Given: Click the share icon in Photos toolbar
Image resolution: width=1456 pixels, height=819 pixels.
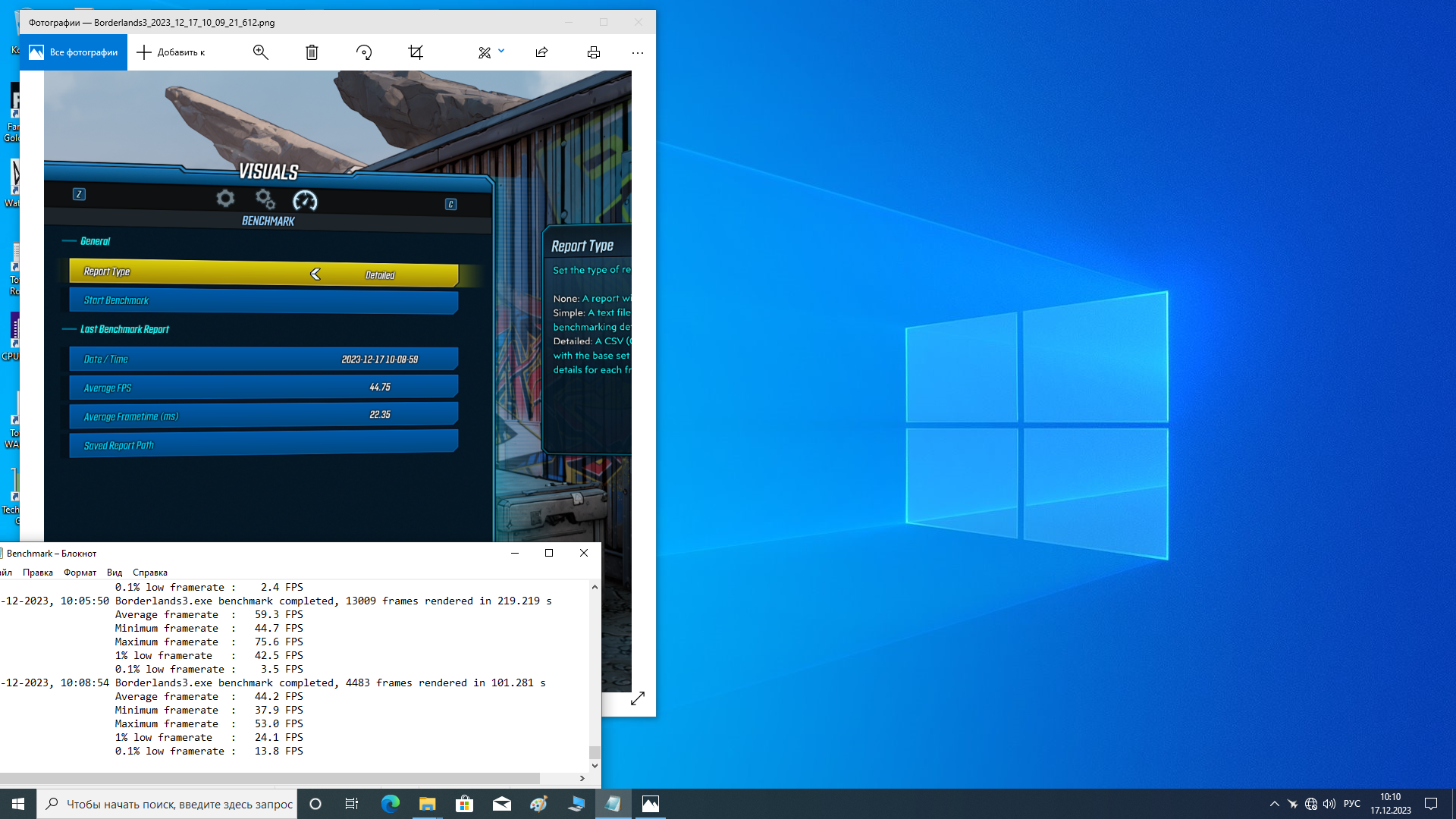Looking at the screenshot, I should click(541, 52).
